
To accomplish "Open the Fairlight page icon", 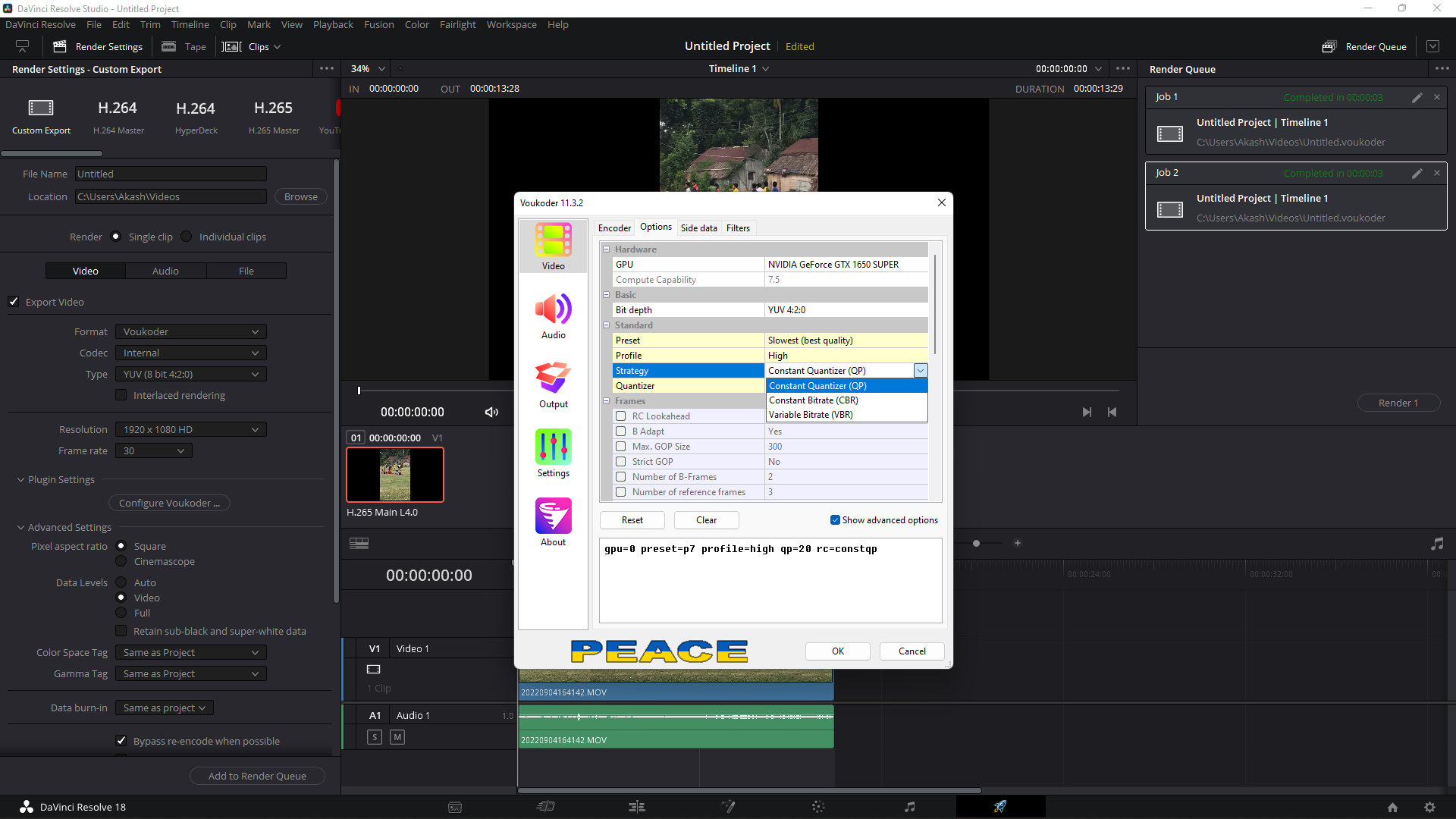I will (909, 807).
